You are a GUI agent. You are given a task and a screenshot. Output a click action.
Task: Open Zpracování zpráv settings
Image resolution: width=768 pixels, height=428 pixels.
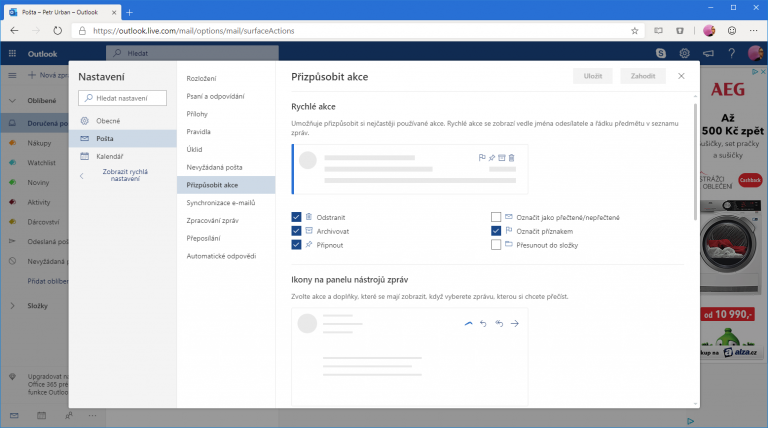click(226, 220)
